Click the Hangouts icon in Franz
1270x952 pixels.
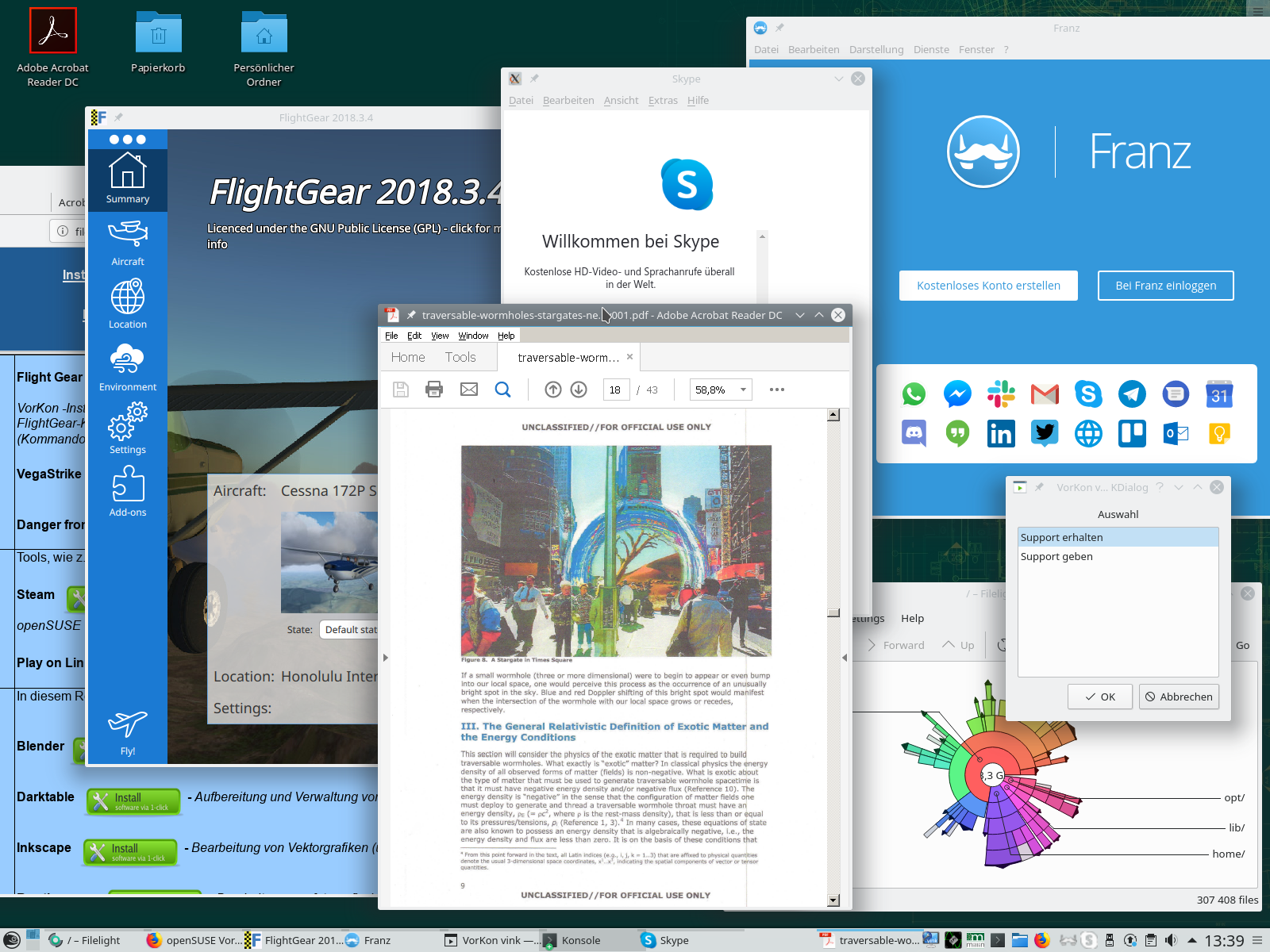(957, 433)
